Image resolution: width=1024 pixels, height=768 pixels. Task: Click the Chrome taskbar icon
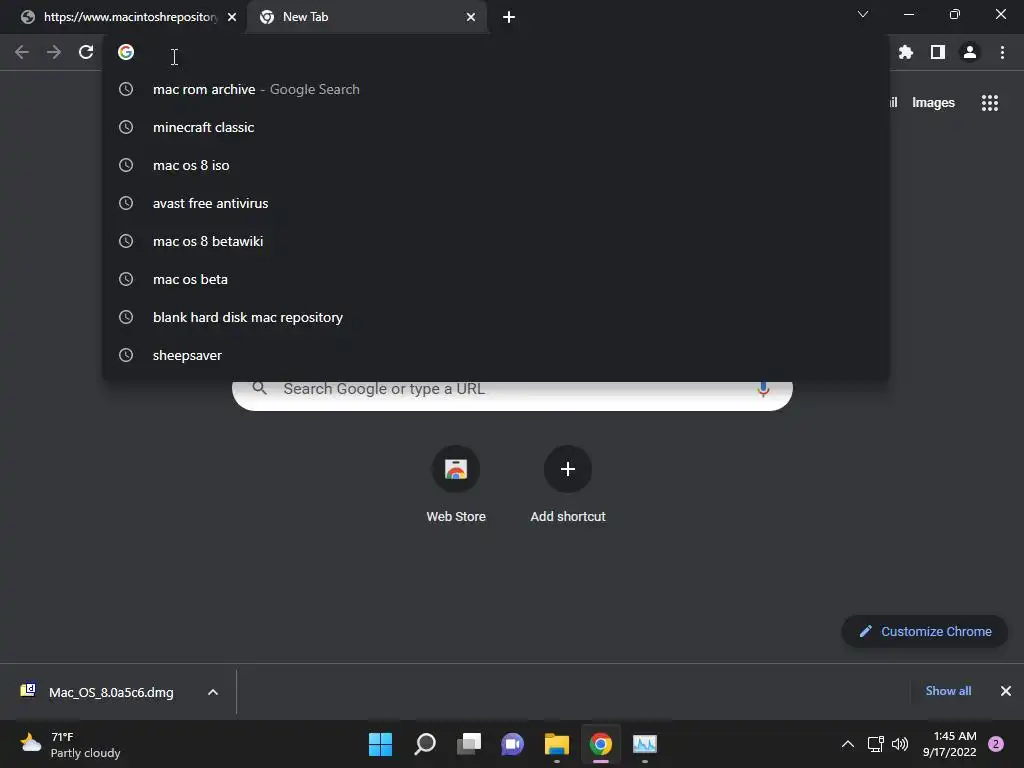[601, 744]
